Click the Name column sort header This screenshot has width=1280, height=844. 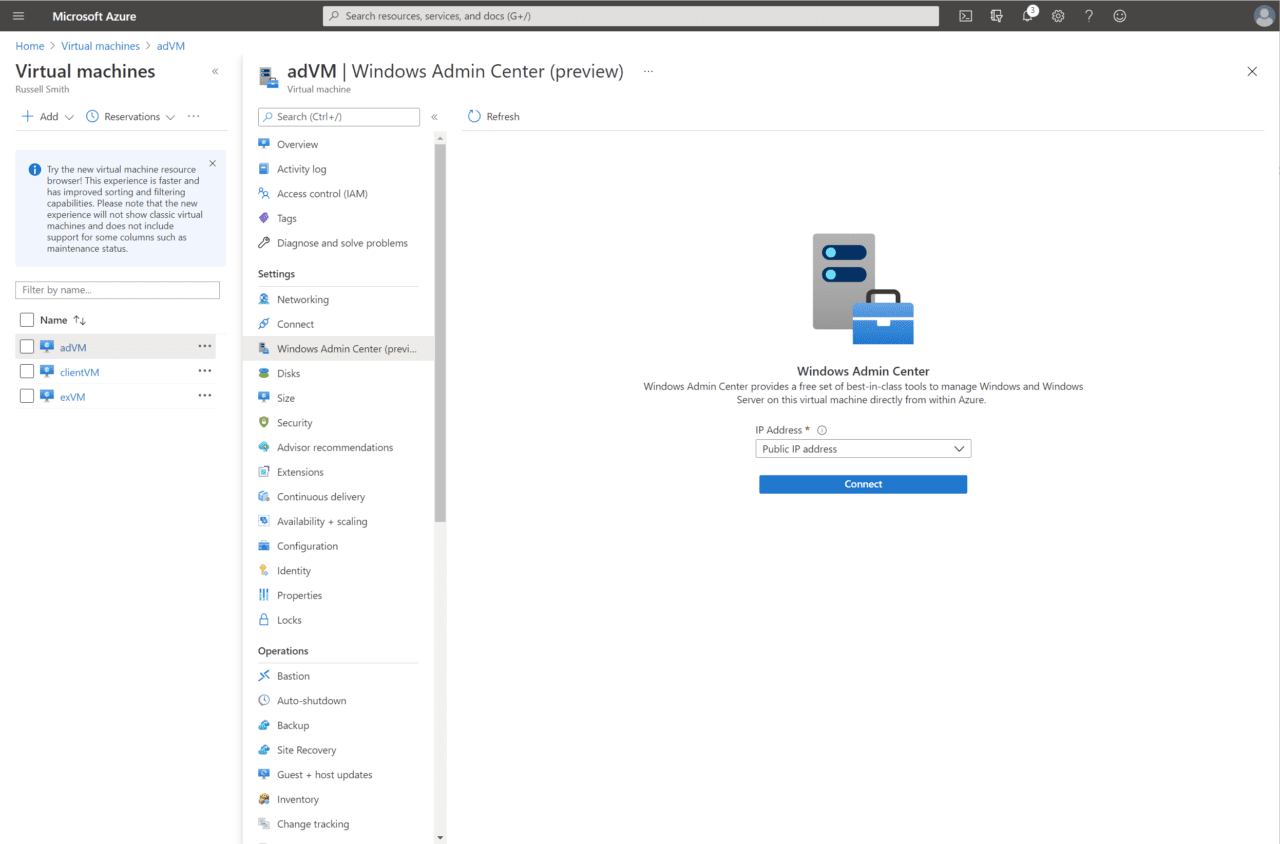click(x=63, y=320)
